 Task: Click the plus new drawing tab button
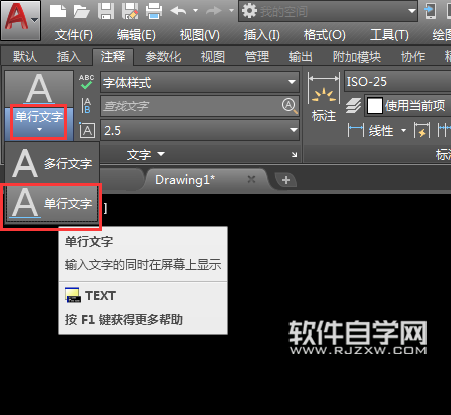pos(286,180)
